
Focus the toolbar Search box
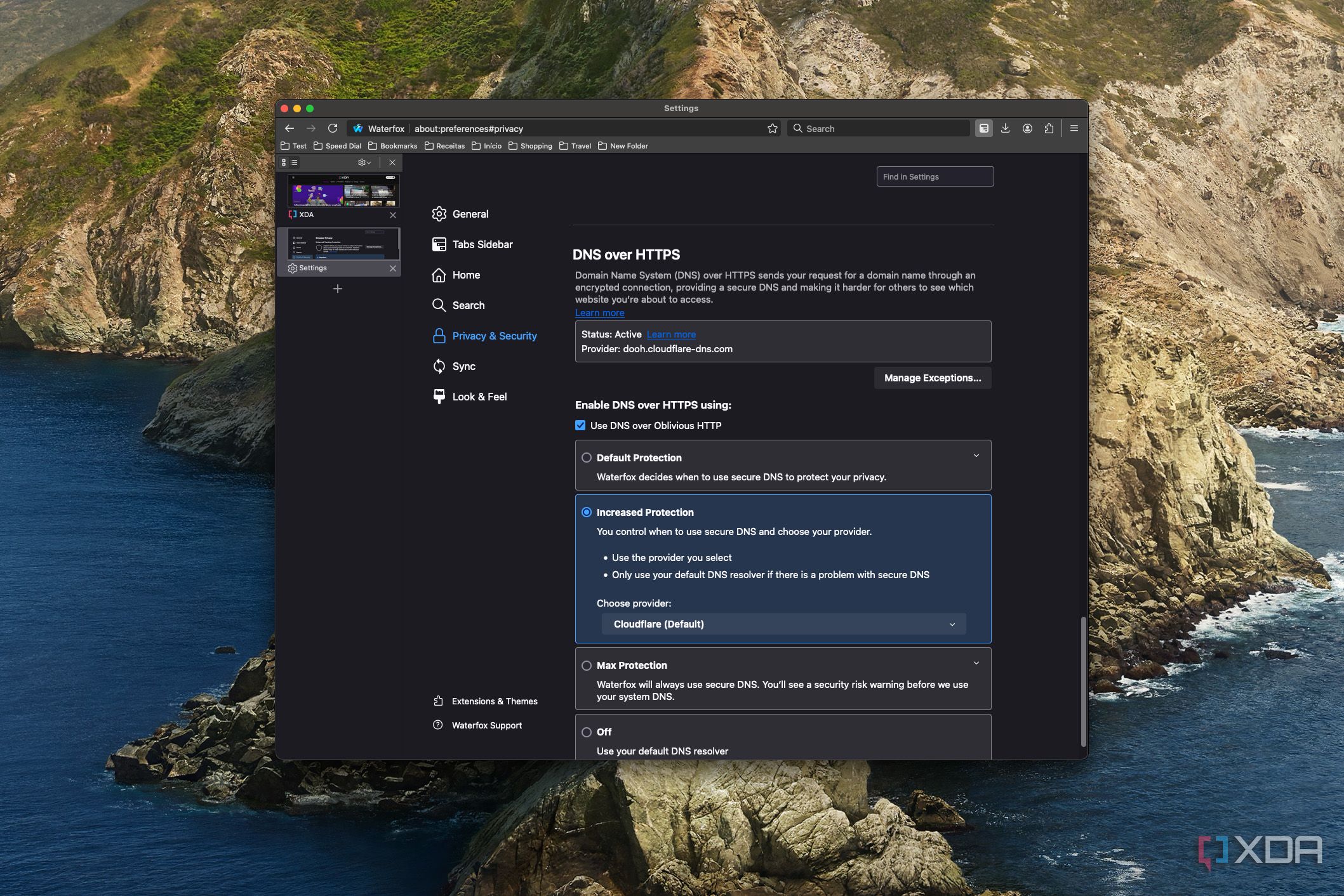pos(879,128)
